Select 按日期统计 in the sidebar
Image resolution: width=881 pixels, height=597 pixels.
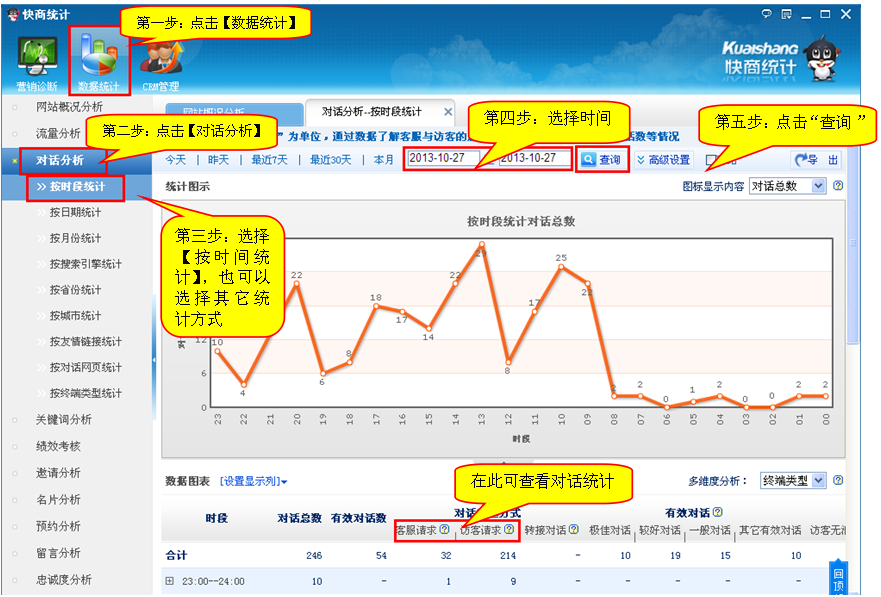click(75, 212)
